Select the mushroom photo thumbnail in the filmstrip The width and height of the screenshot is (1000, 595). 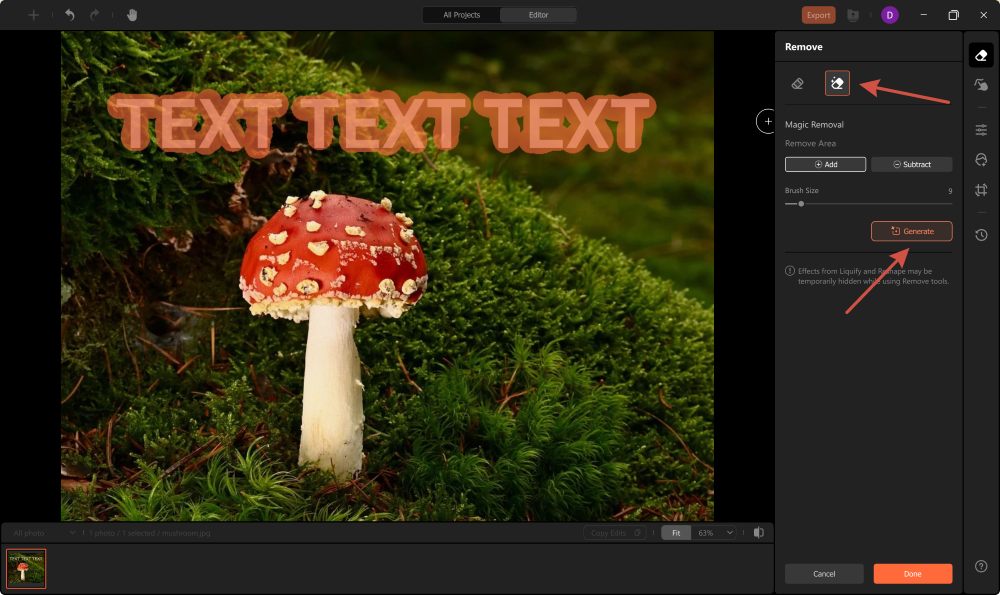(25, 567)
